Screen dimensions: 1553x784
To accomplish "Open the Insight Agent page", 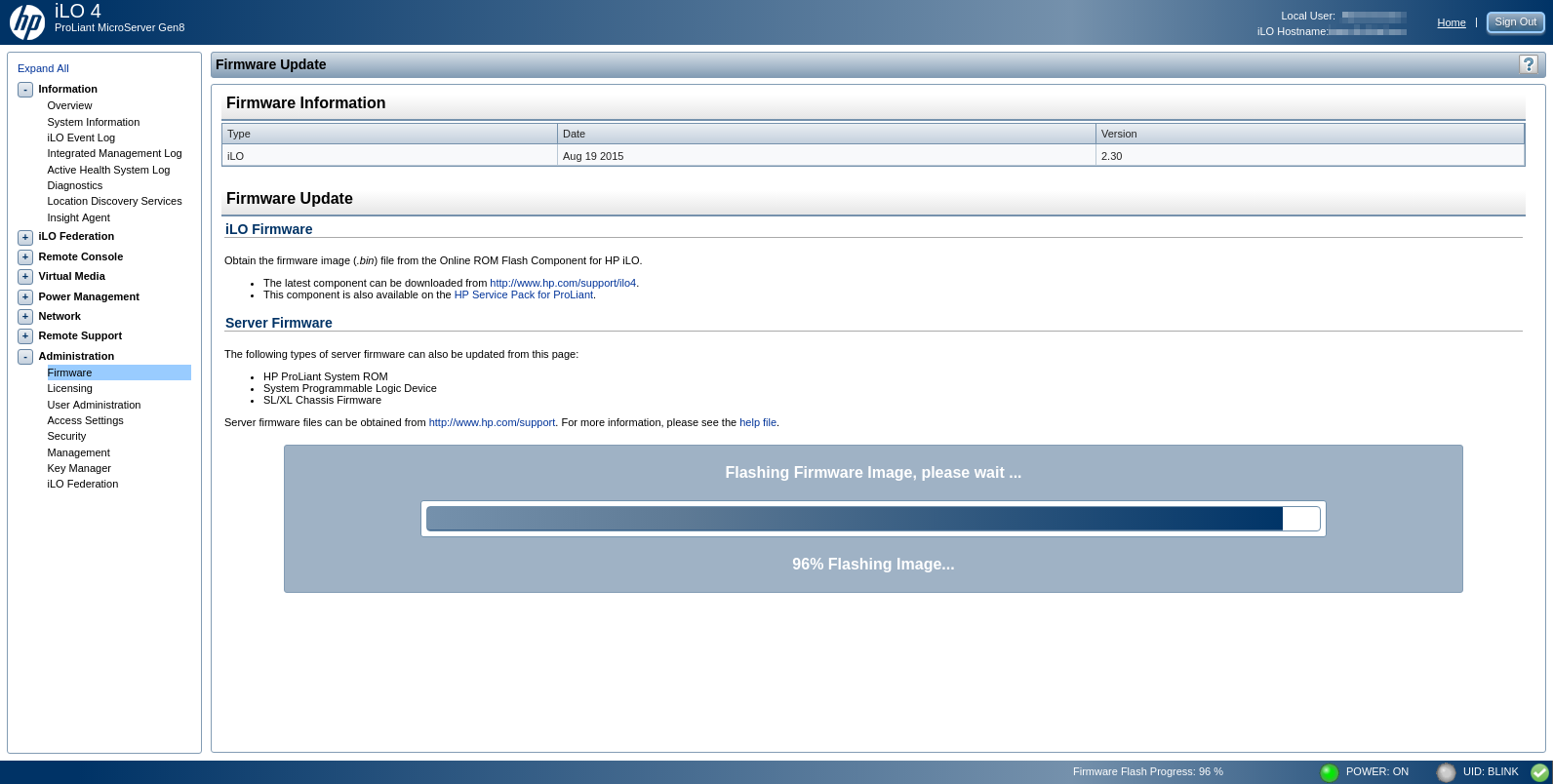I will [x=78, y=217].
